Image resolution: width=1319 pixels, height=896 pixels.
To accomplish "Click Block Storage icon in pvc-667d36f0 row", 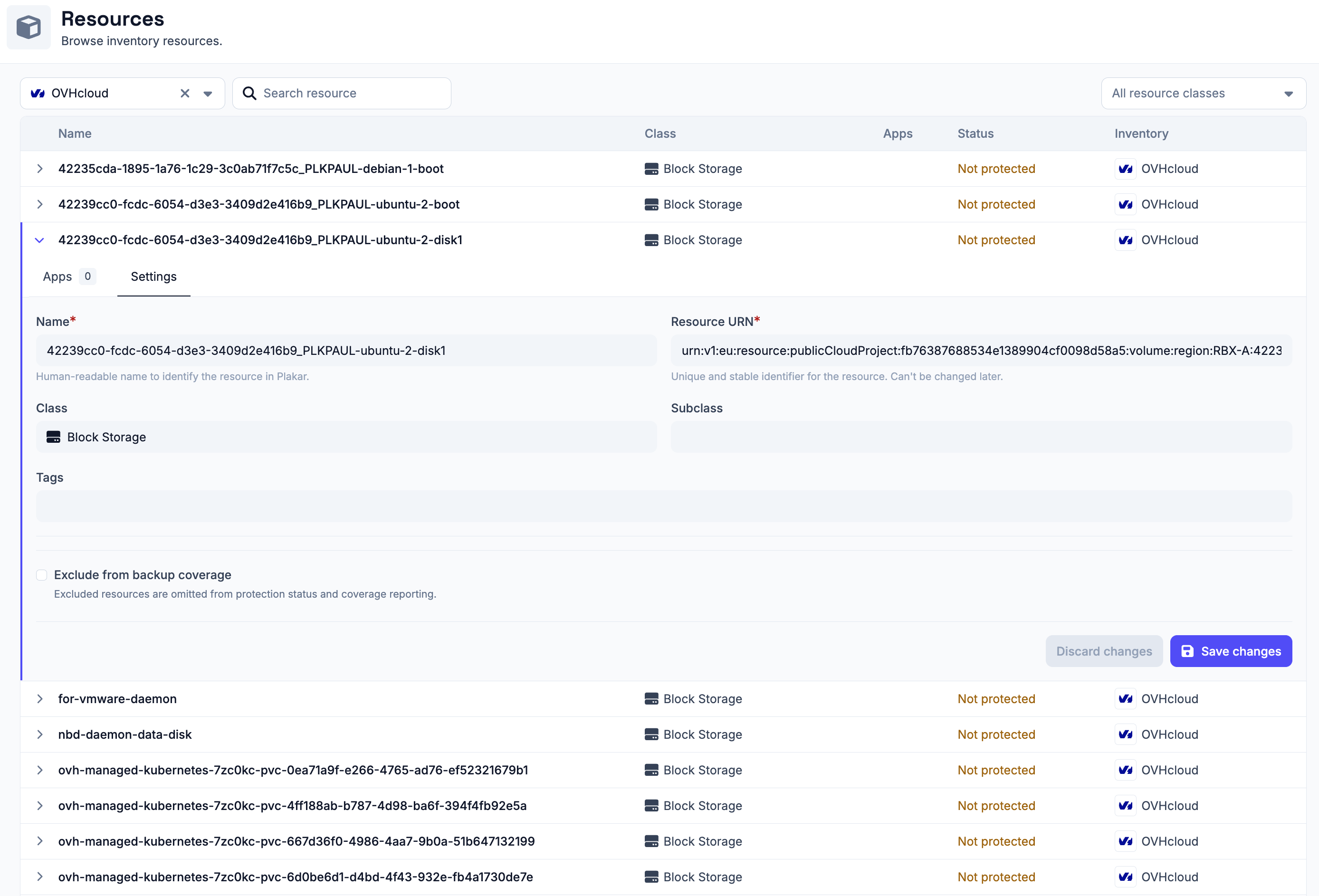I will (x=651, y=841).
